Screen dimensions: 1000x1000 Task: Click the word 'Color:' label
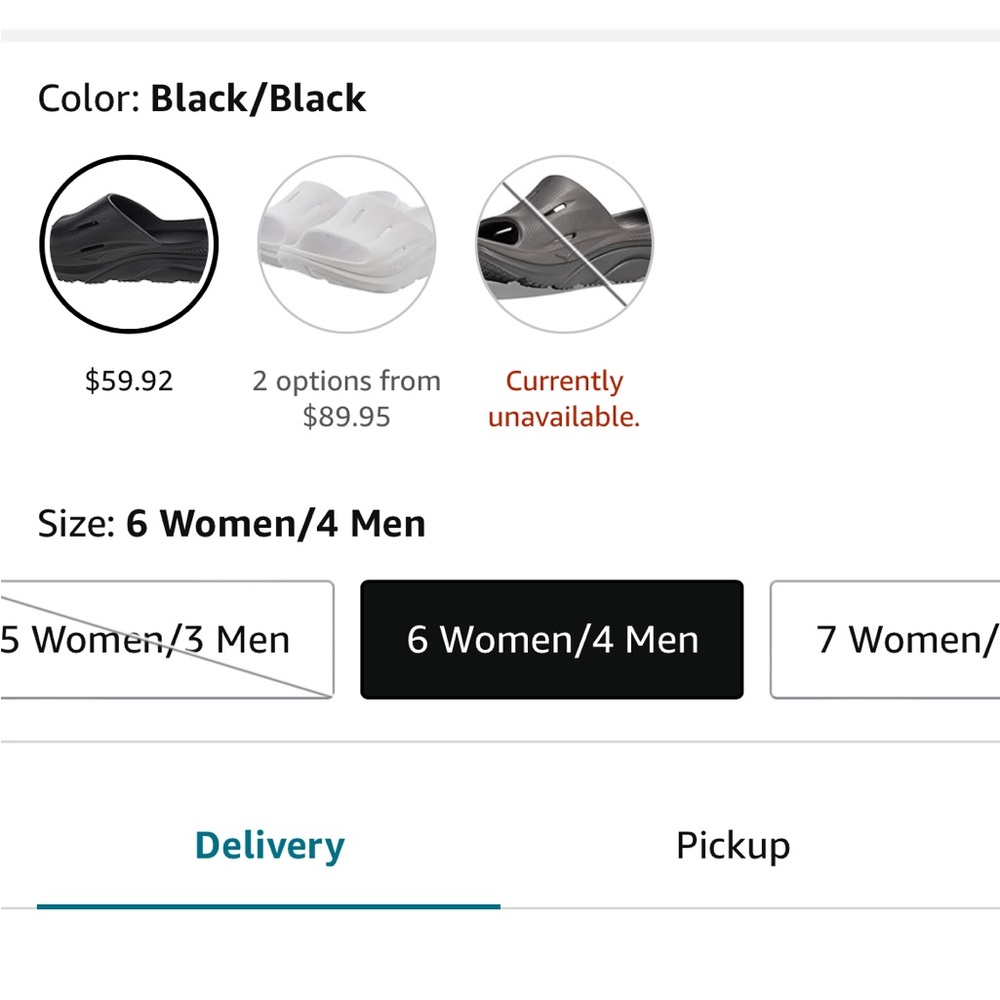click(90, 99)
